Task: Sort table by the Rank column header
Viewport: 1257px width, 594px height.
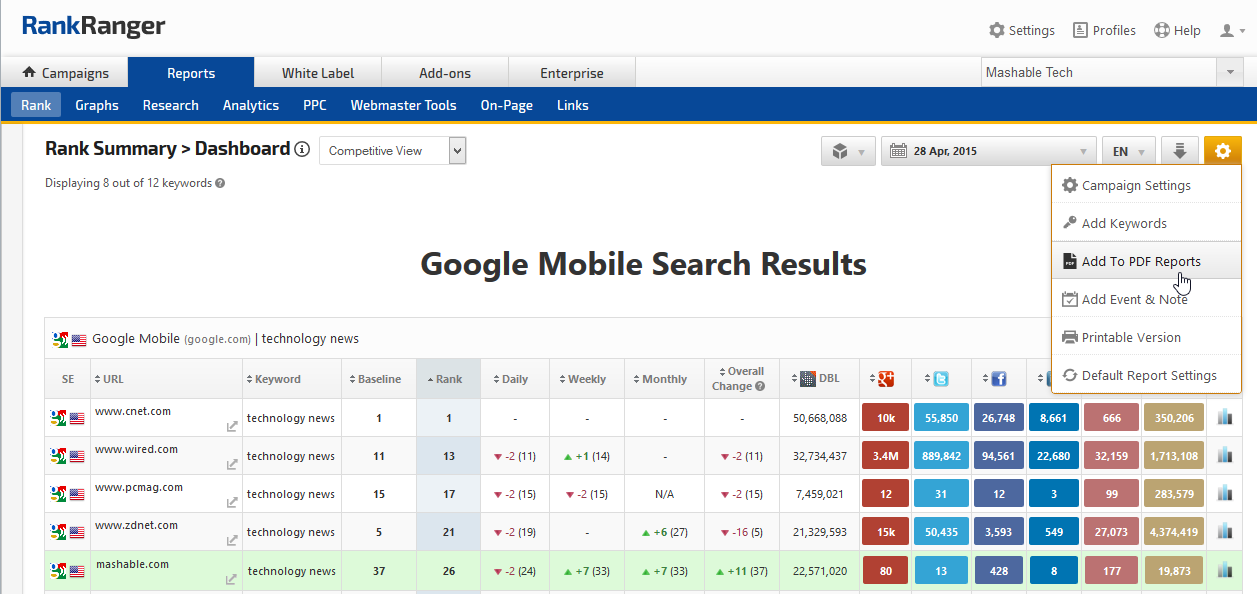Action: tap(448, 379)
